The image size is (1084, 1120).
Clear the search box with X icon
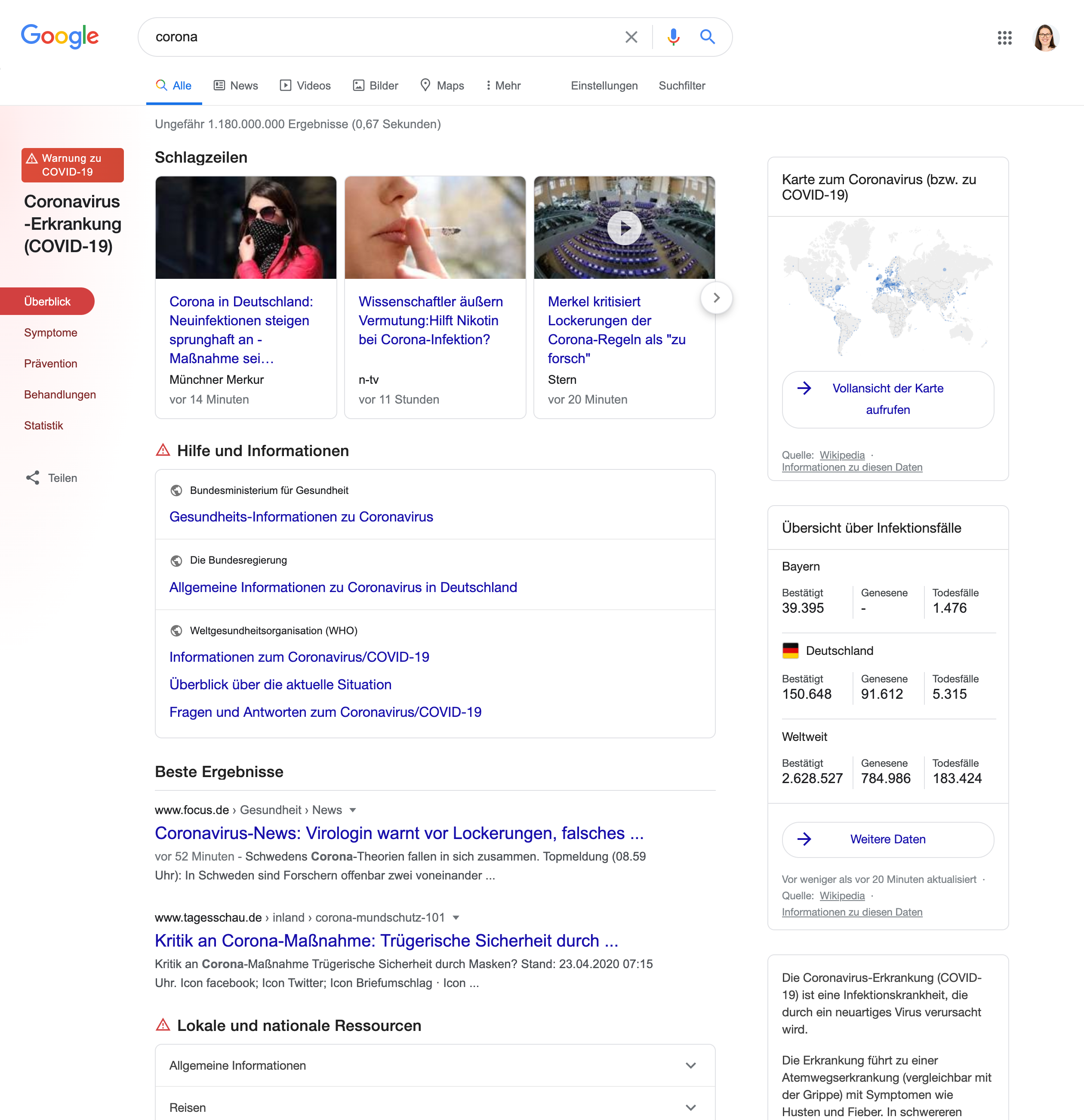click(631, 37)
